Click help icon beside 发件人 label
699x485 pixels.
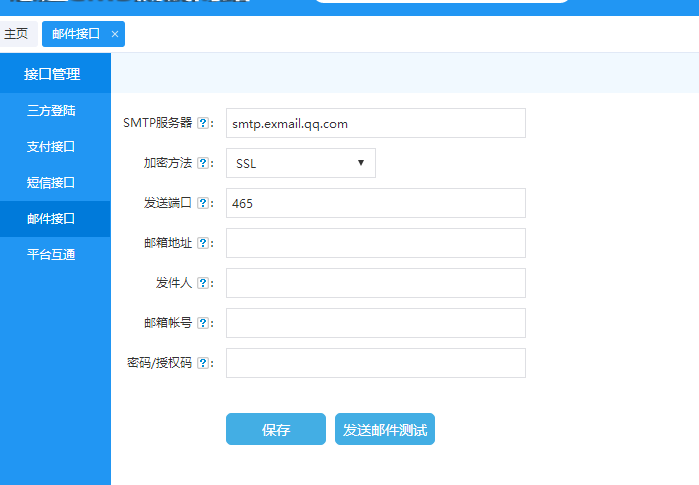pos(203,283)
